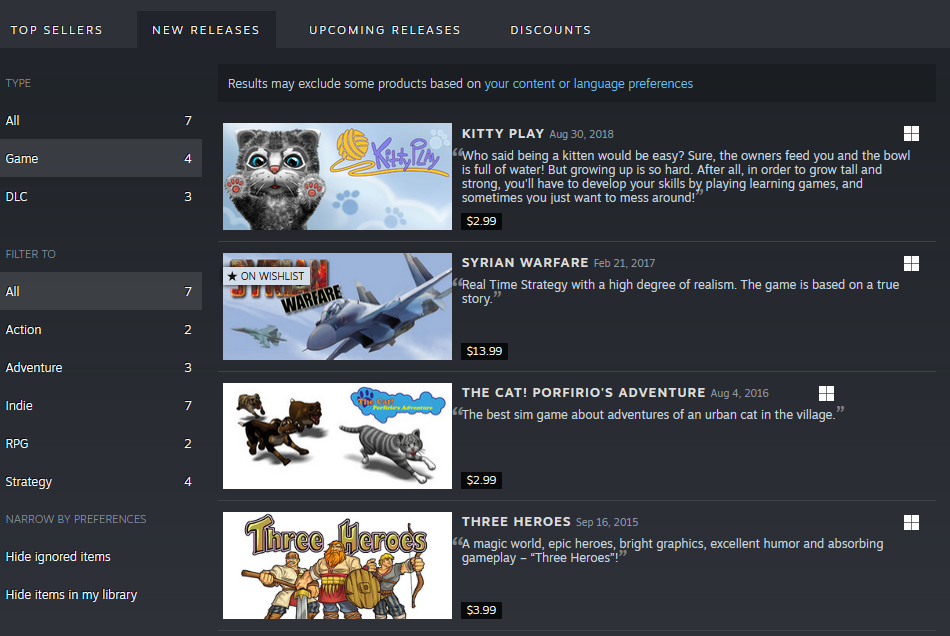
Task: Open the New Releases tab
Action: [x=206, y=30]
